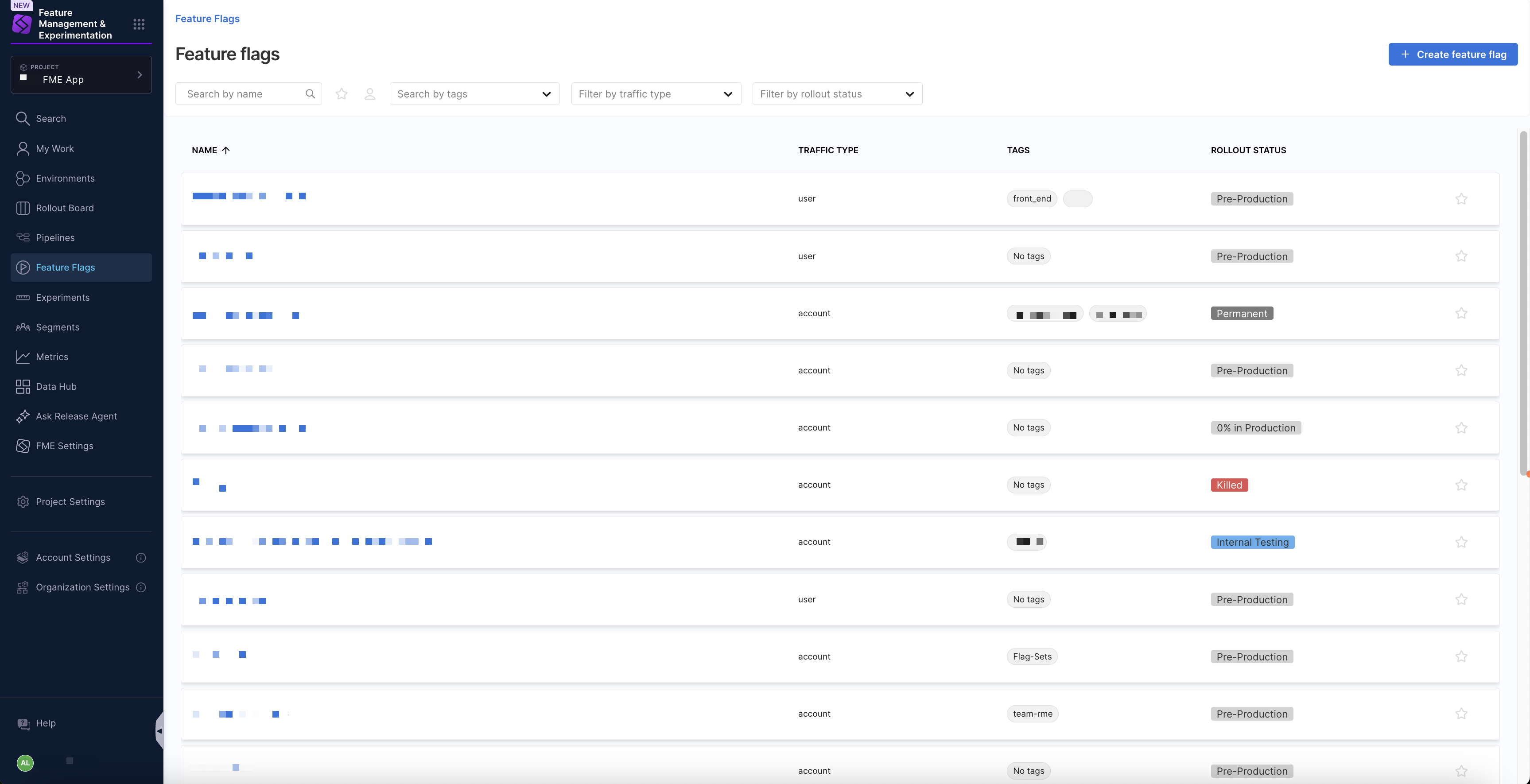Image resolution: width=1530 pixels, height=784 pixels.
Task: Click the Account Settings info icon
Action: 141,558
